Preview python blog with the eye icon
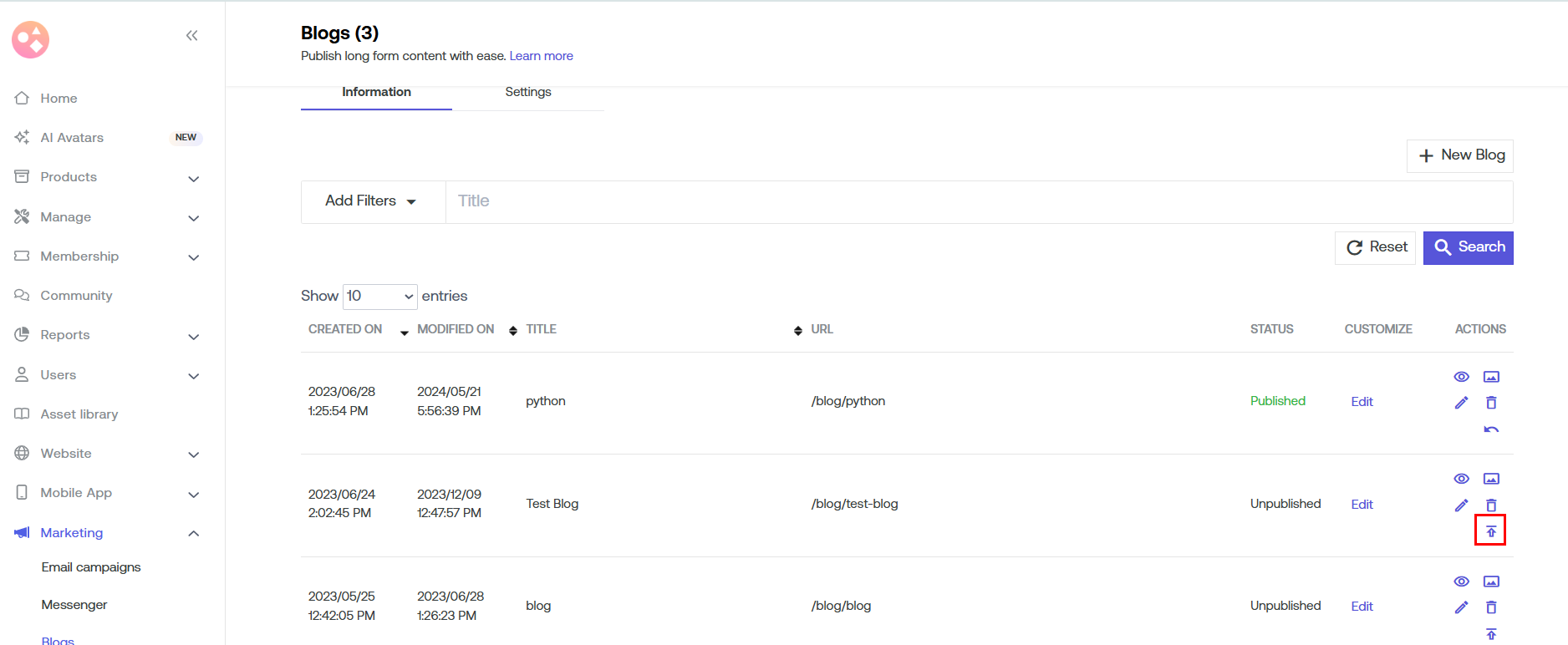 [1461, 377]
